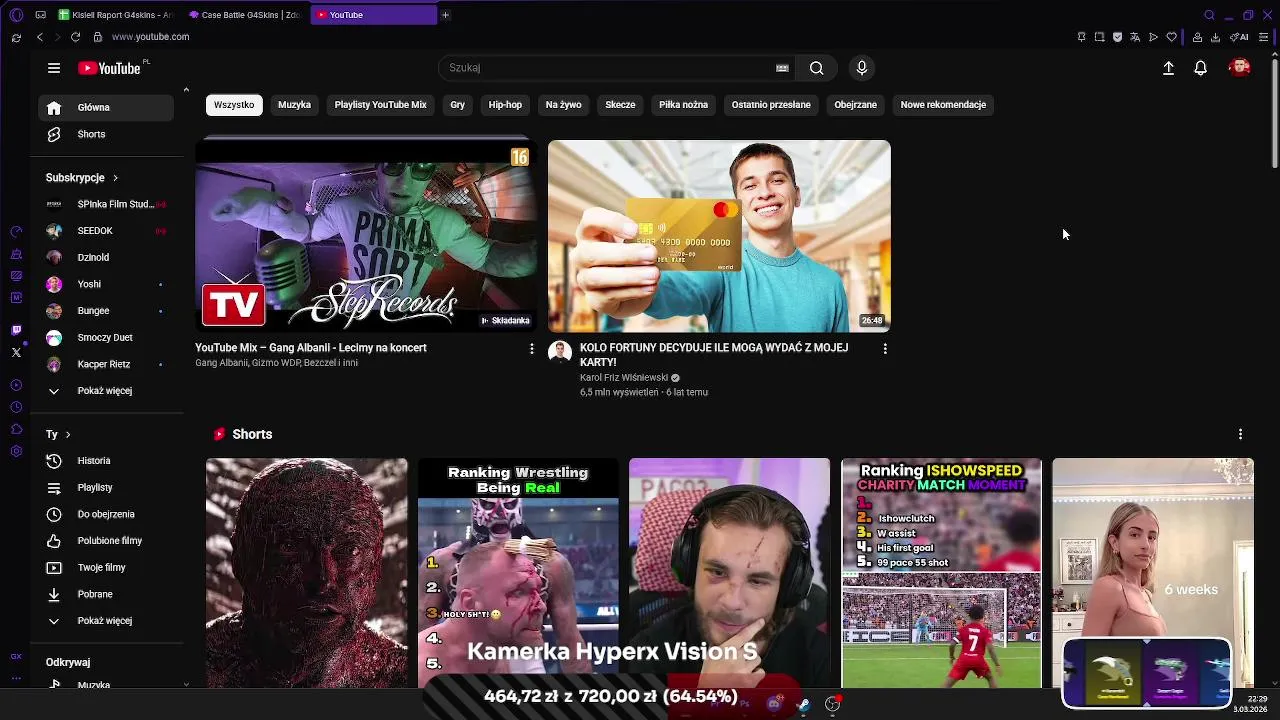Open the upload video icon
Screen dimensions: 1280x720
pos(1168,68)
